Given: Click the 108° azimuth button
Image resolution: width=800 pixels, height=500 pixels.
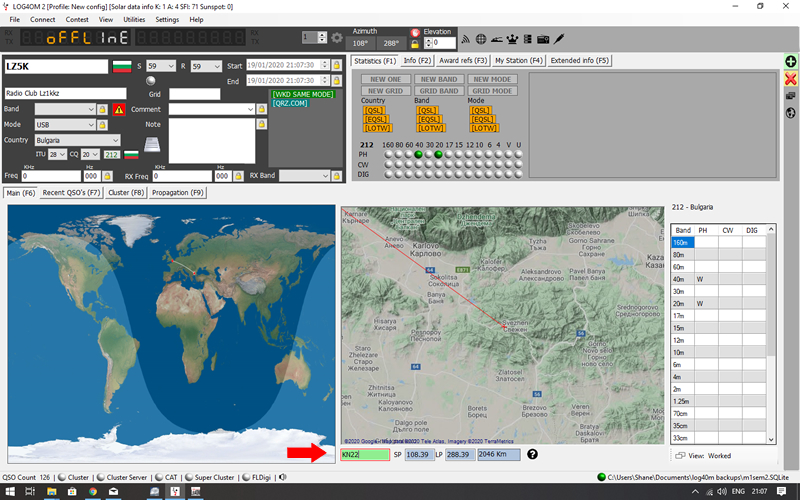Looking at the screenshot, I should (x=360, y=43).
